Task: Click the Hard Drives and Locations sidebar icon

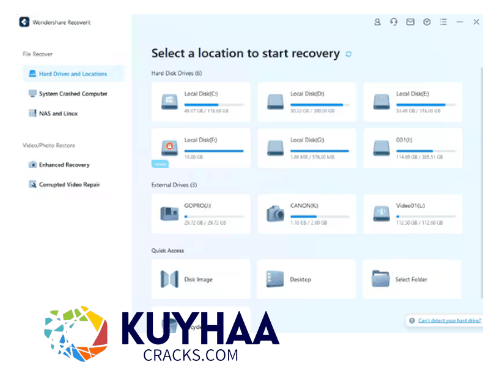Action: coord(32,74)
